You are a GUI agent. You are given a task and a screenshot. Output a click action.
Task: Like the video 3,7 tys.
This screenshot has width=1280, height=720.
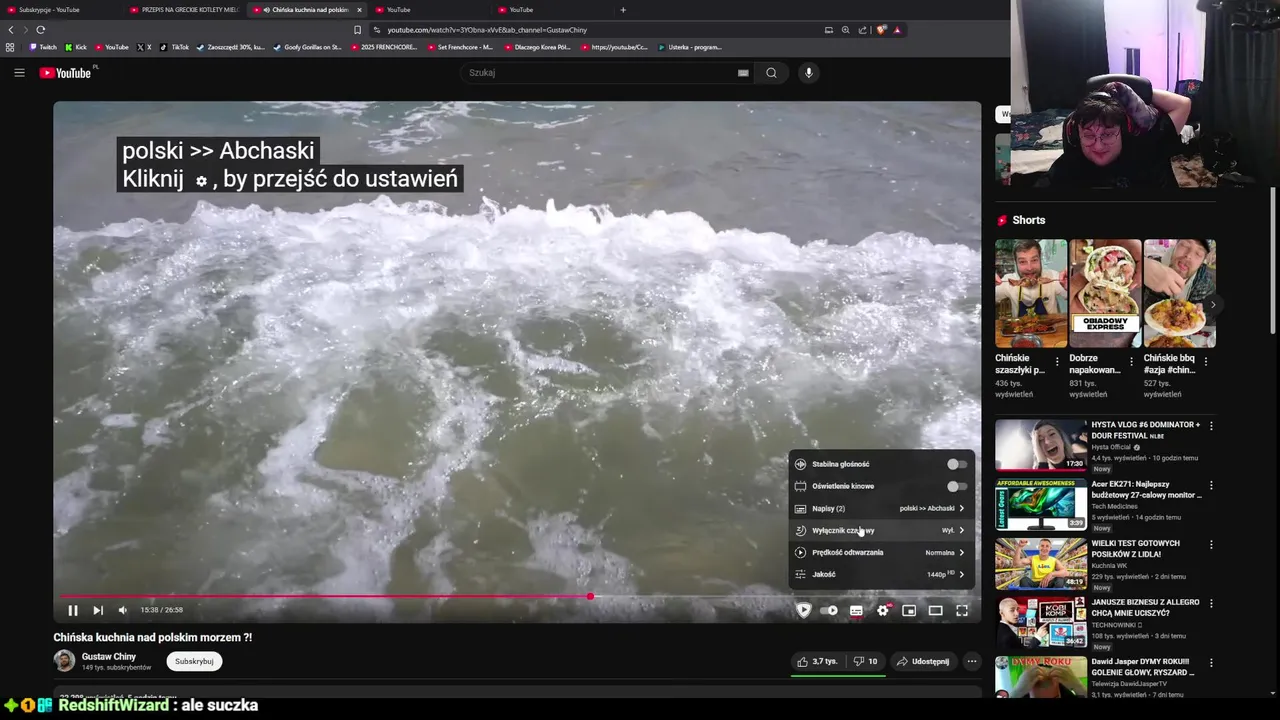pos(817,661)
